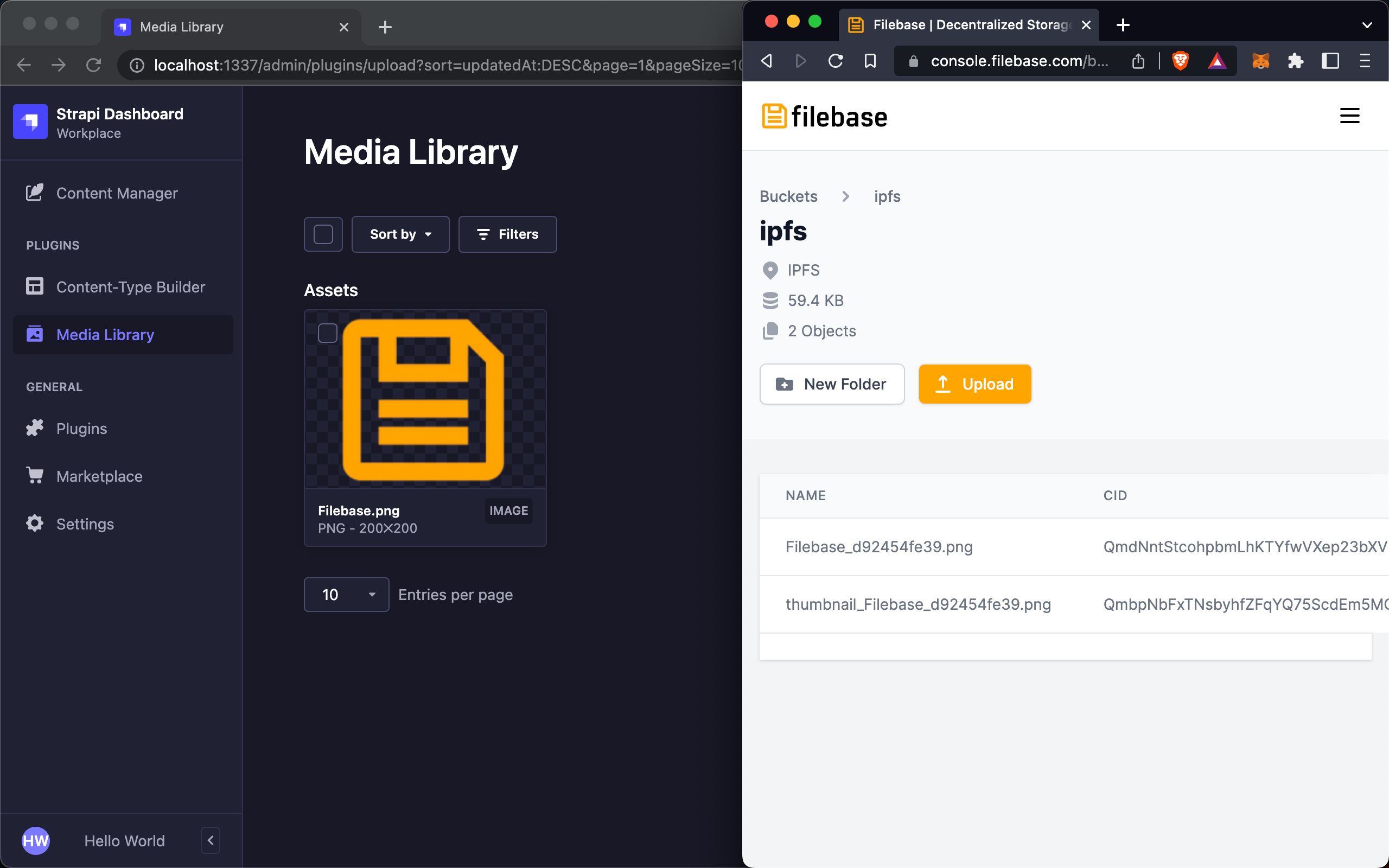Click the Brave Rewards triangle icon
The image size is (1389, 868).
(x=1217, y=60)
